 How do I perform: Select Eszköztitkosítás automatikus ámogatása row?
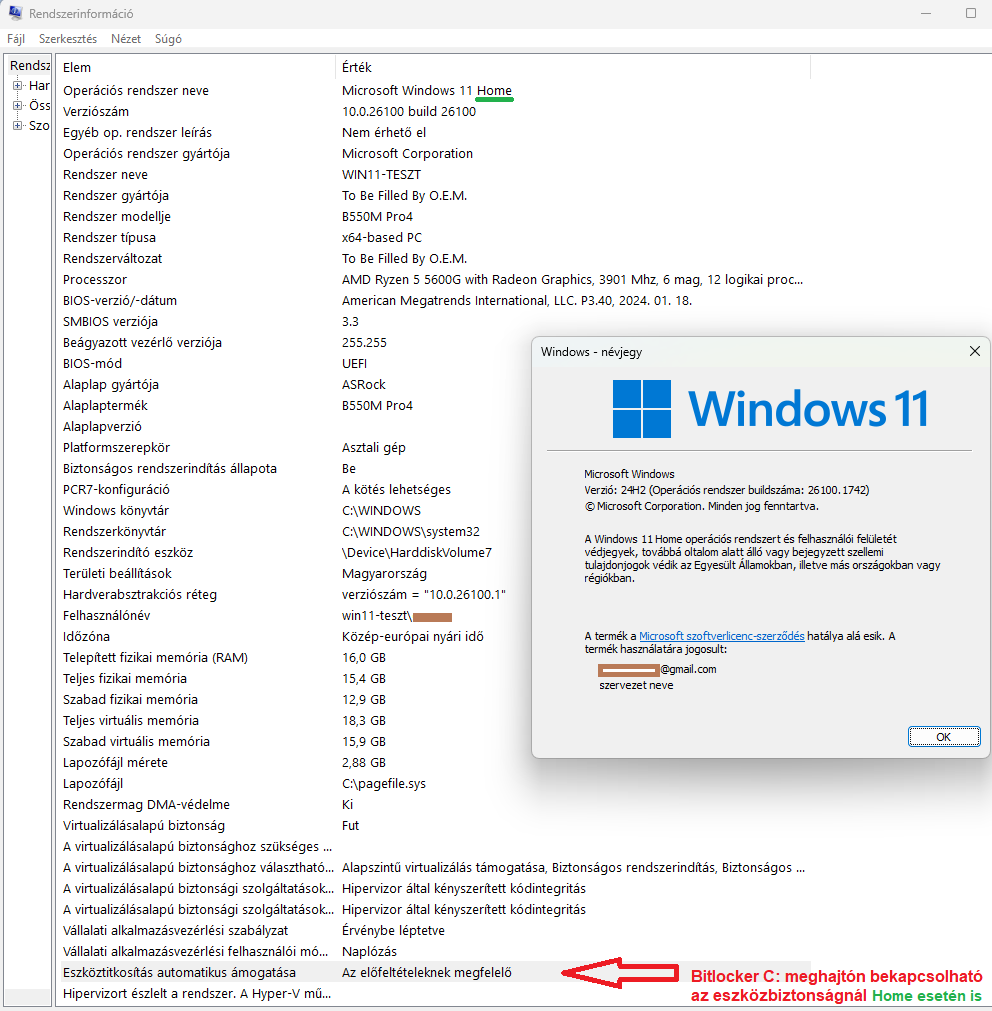(x=436, y=972)
